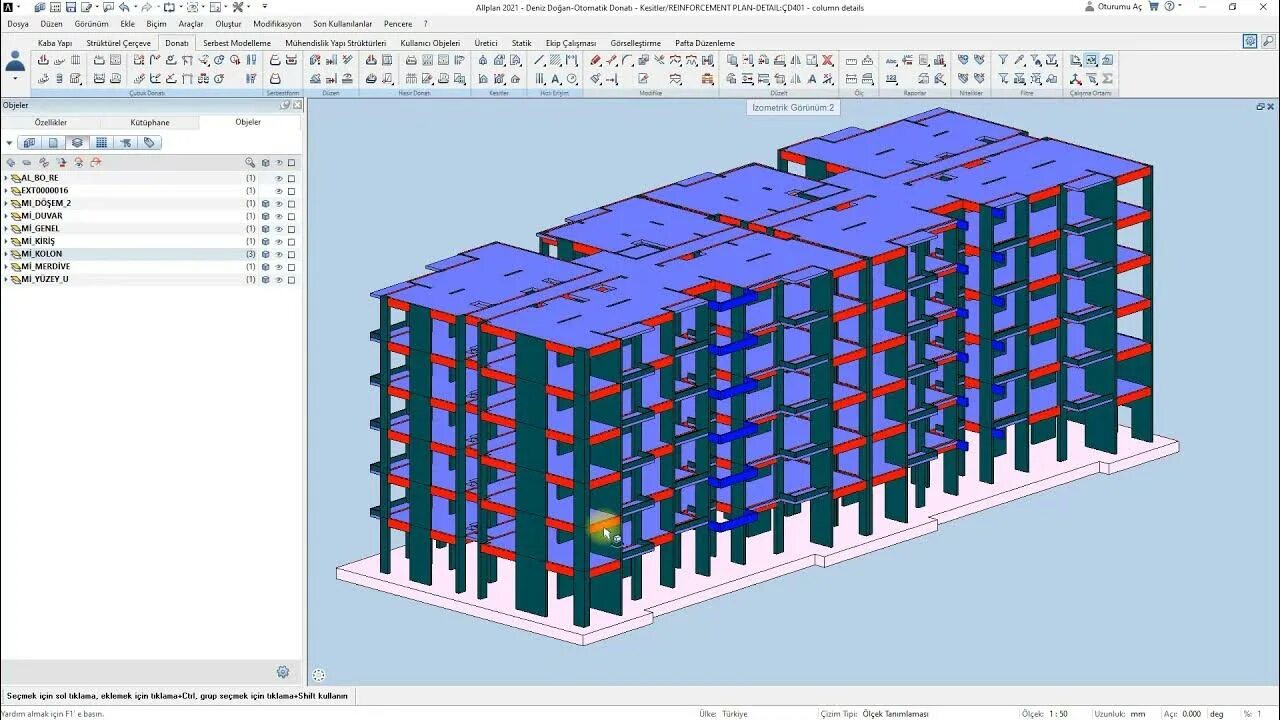This screenshot has height=720, width=1280.
Task: Expand the AL_BO_RE tree node
Action: (6, 178)
